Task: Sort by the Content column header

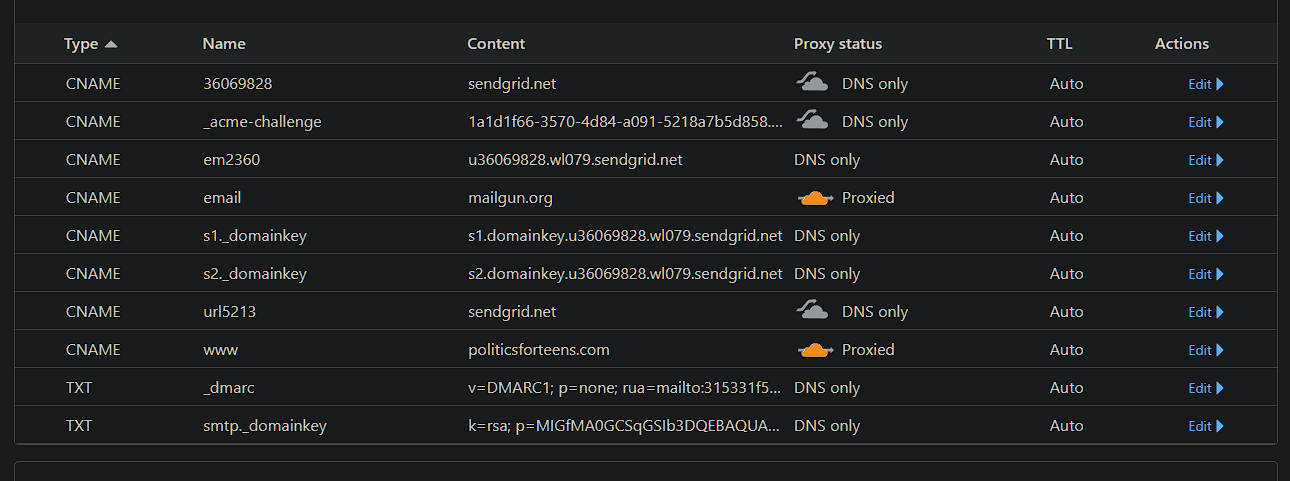Action: (496, 44)
